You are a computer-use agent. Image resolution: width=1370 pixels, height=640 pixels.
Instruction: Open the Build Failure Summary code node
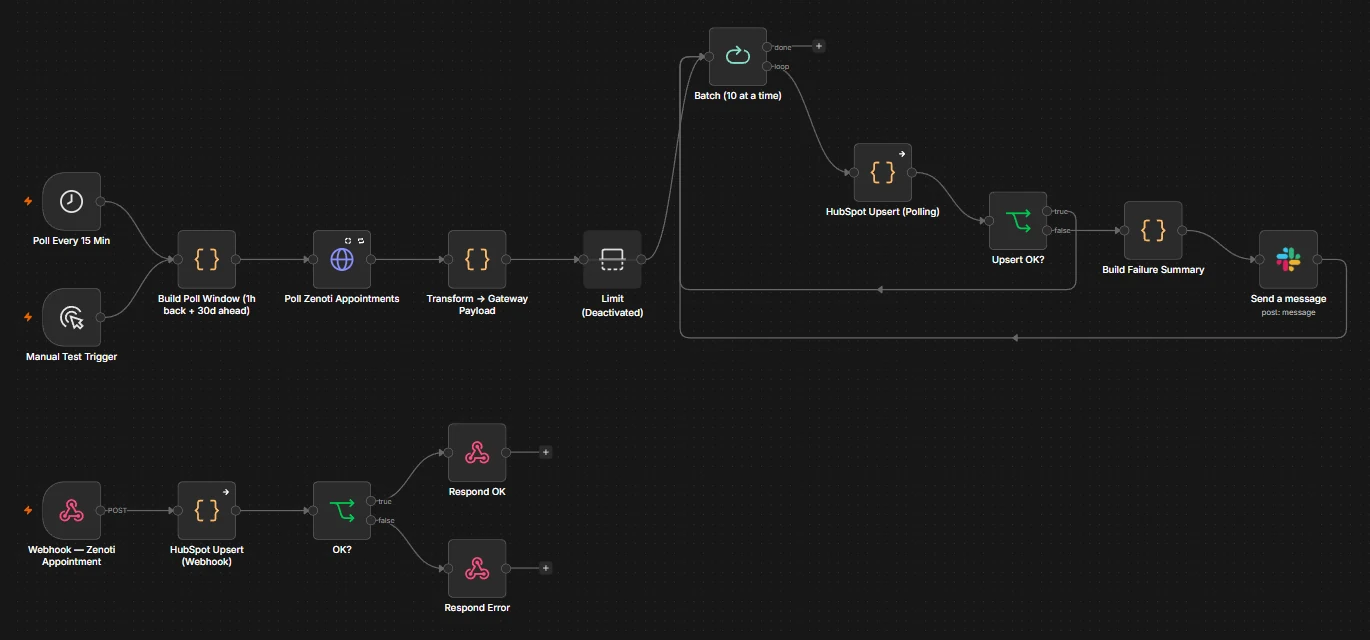click(x=1153, y=230)
